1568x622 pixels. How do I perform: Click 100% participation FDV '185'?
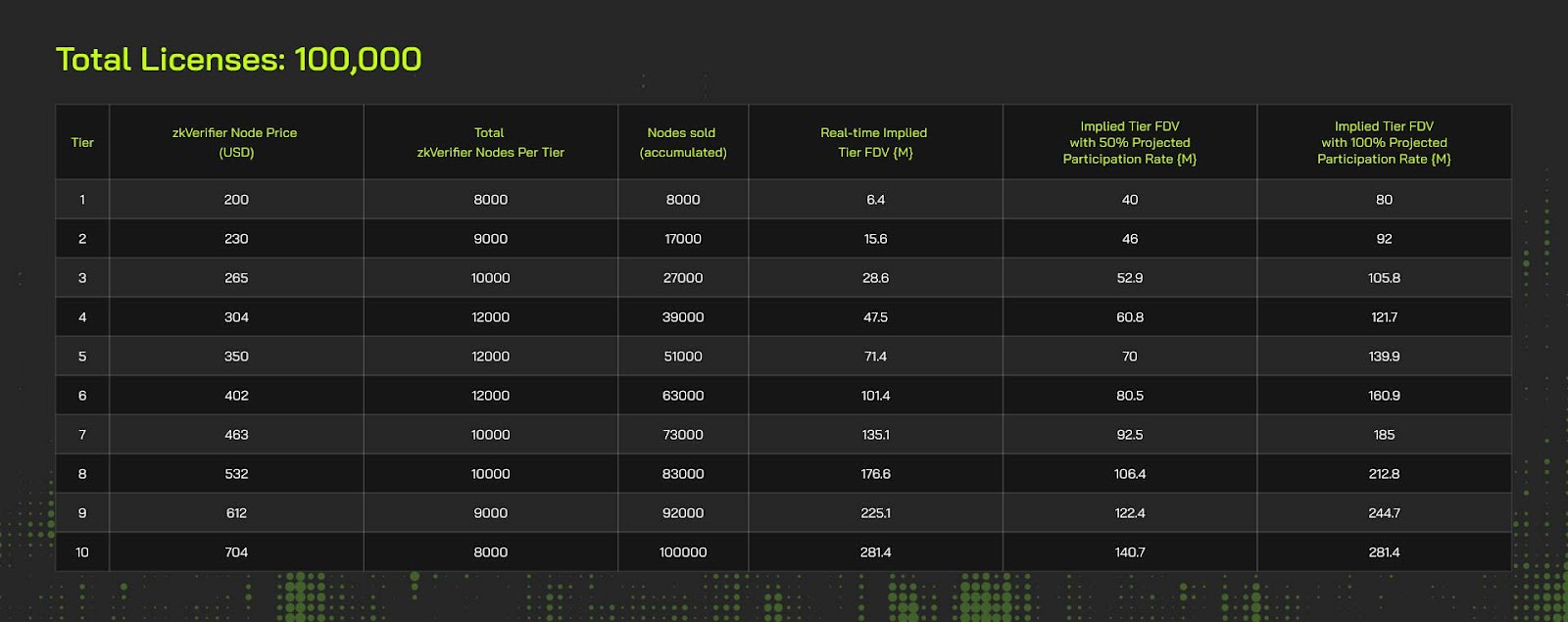click(x=1384, y=434)
